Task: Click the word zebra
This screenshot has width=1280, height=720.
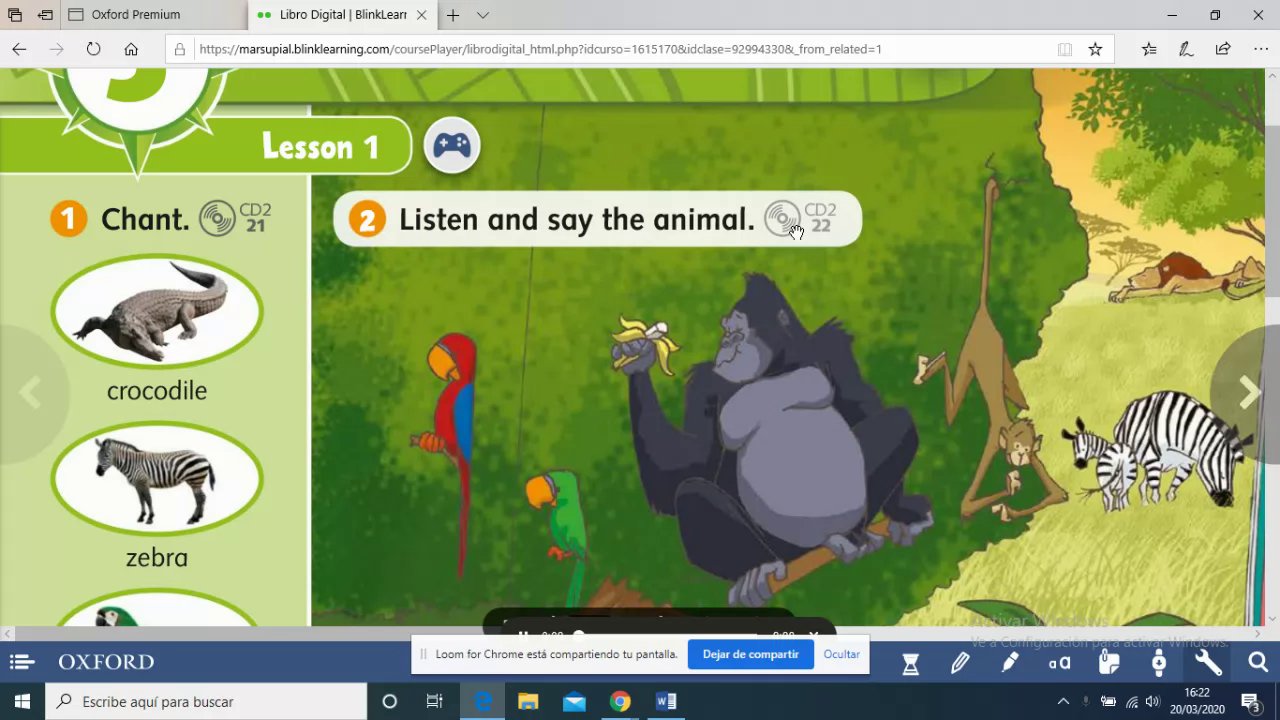Action: point(157,558)
